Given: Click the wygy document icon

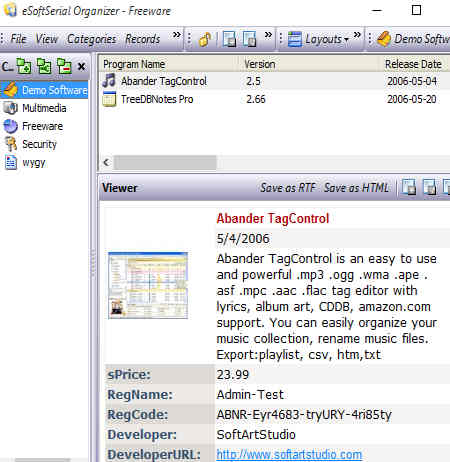Looking at the screenshot, I should point(11,163).
